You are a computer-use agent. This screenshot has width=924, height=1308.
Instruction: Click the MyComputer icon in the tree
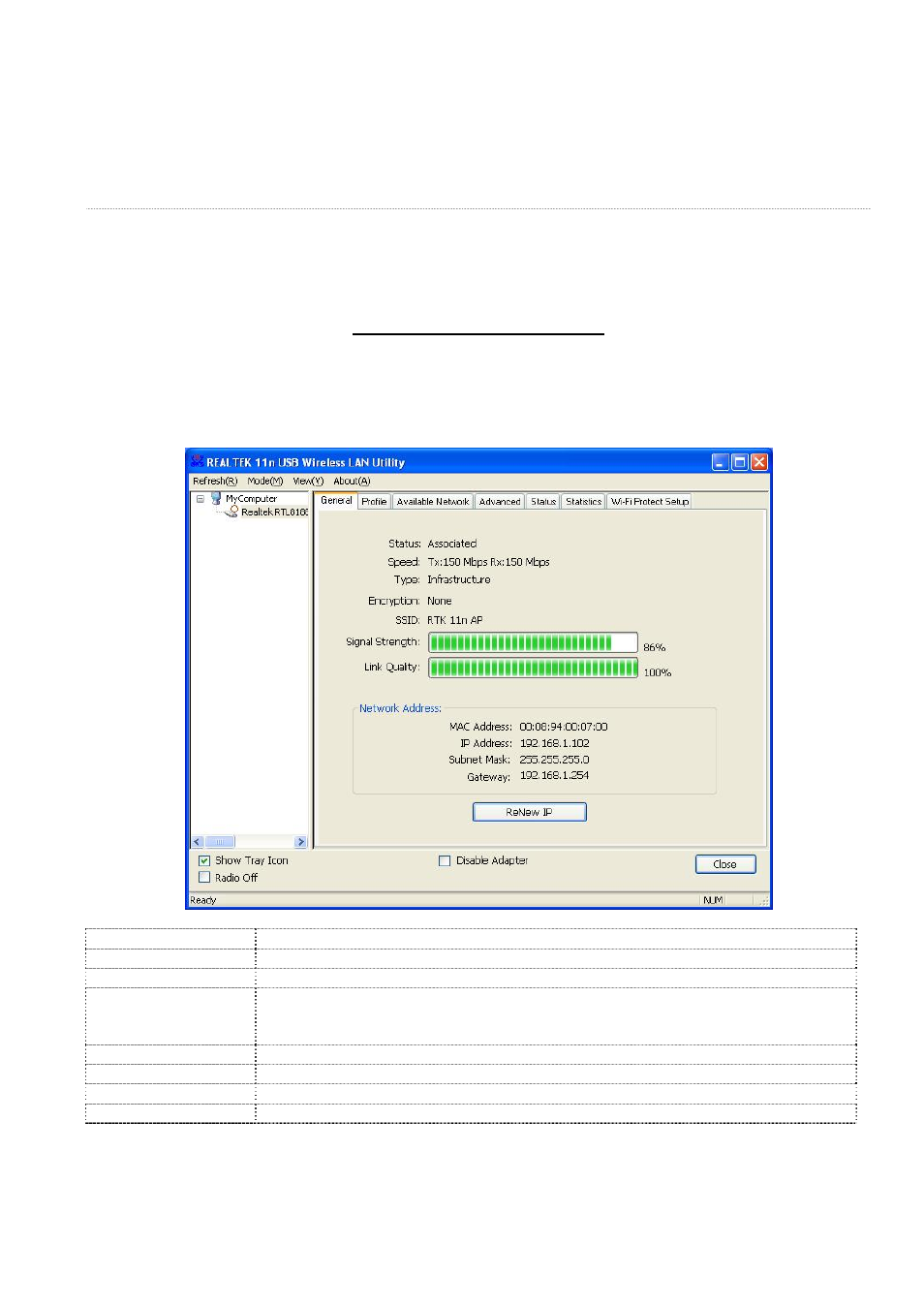click(x=216, y=498)
